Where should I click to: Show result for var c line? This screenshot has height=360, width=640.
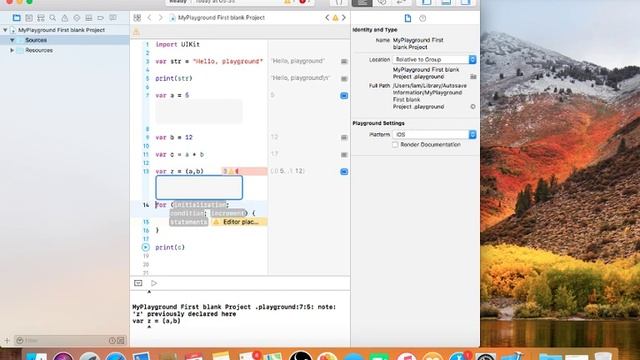point(344,155)
